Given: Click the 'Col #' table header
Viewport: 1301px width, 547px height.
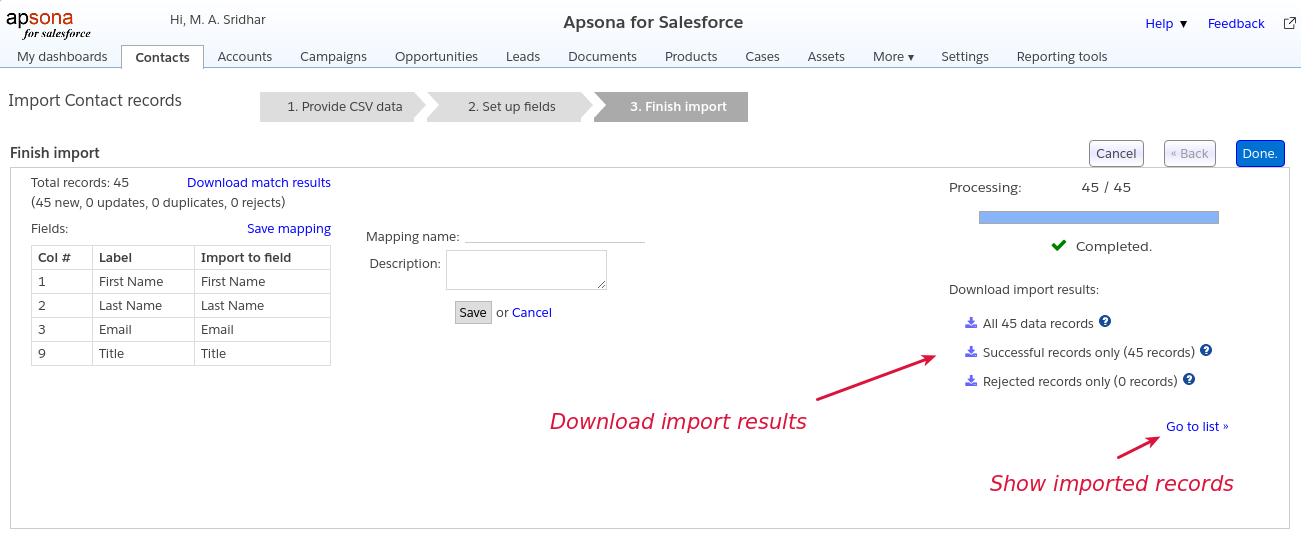Looking at the screenshot, I should pos(62,258).
